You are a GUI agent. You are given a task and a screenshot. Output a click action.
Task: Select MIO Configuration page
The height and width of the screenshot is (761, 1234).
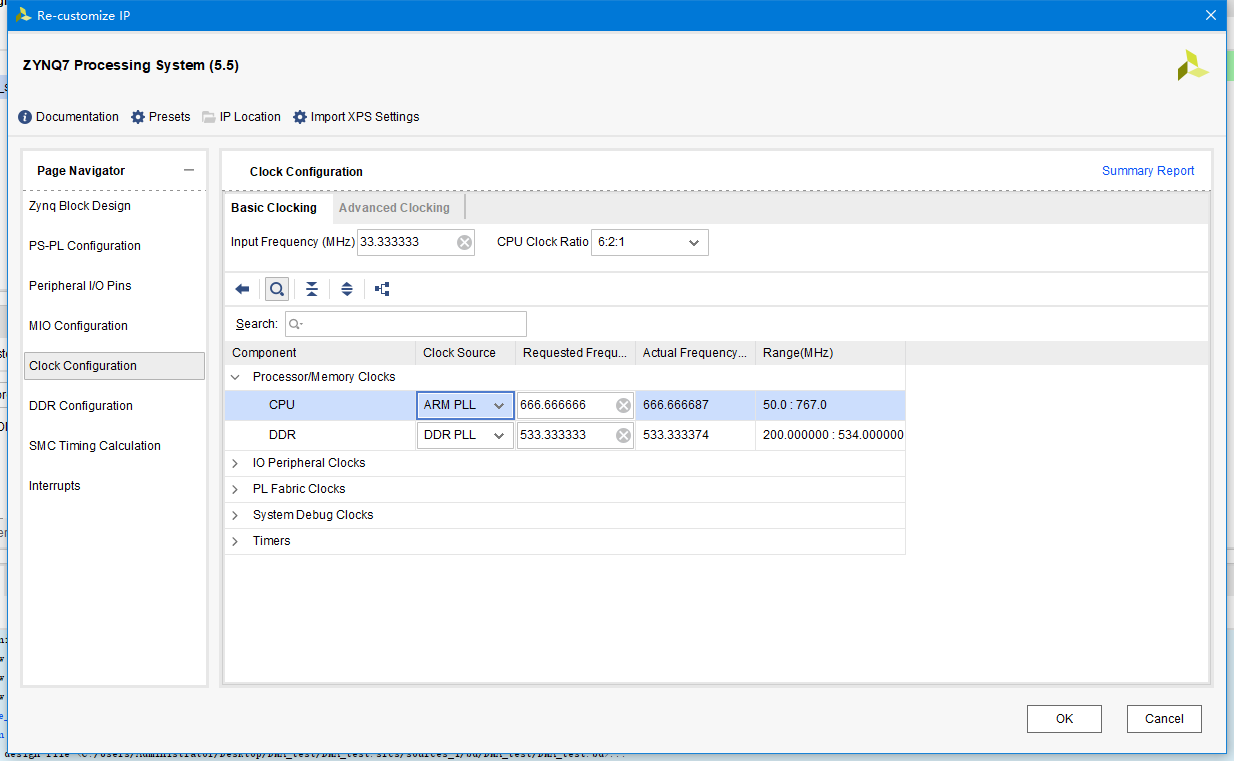tap(78, 326)
